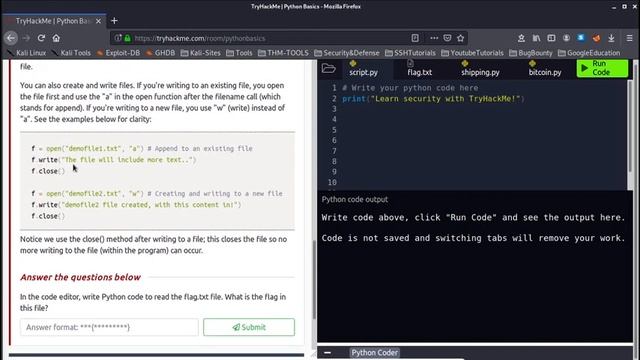Expand the YoutubeTutorials bookmark folder
Screen dimensions: 640x360
[x=472, y=53]
